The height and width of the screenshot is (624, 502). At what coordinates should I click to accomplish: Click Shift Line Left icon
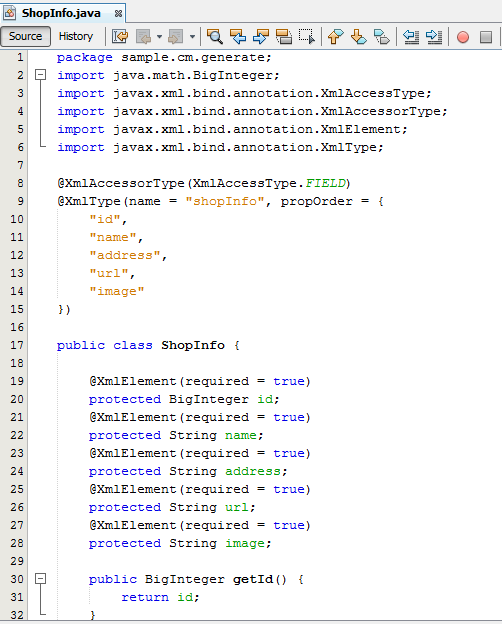[x=410, y=37]
